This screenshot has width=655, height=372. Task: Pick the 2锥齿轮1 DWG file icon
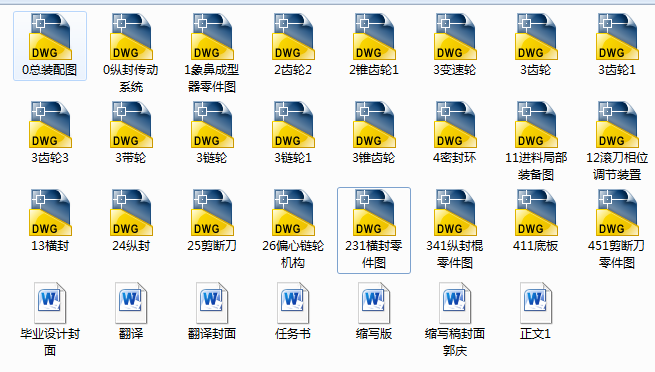(374, 37)
